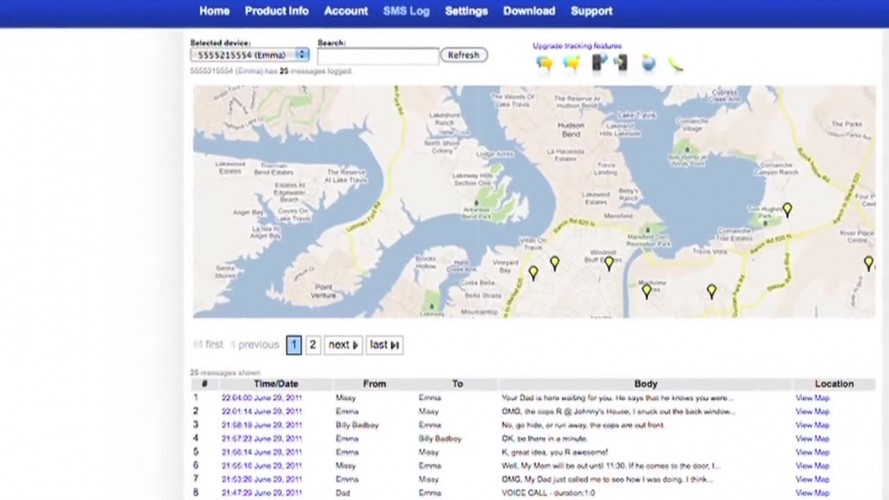This screenshot has width=889, height=500.
Task: Click sender 'Dad' in row 8
Action: 342,493
